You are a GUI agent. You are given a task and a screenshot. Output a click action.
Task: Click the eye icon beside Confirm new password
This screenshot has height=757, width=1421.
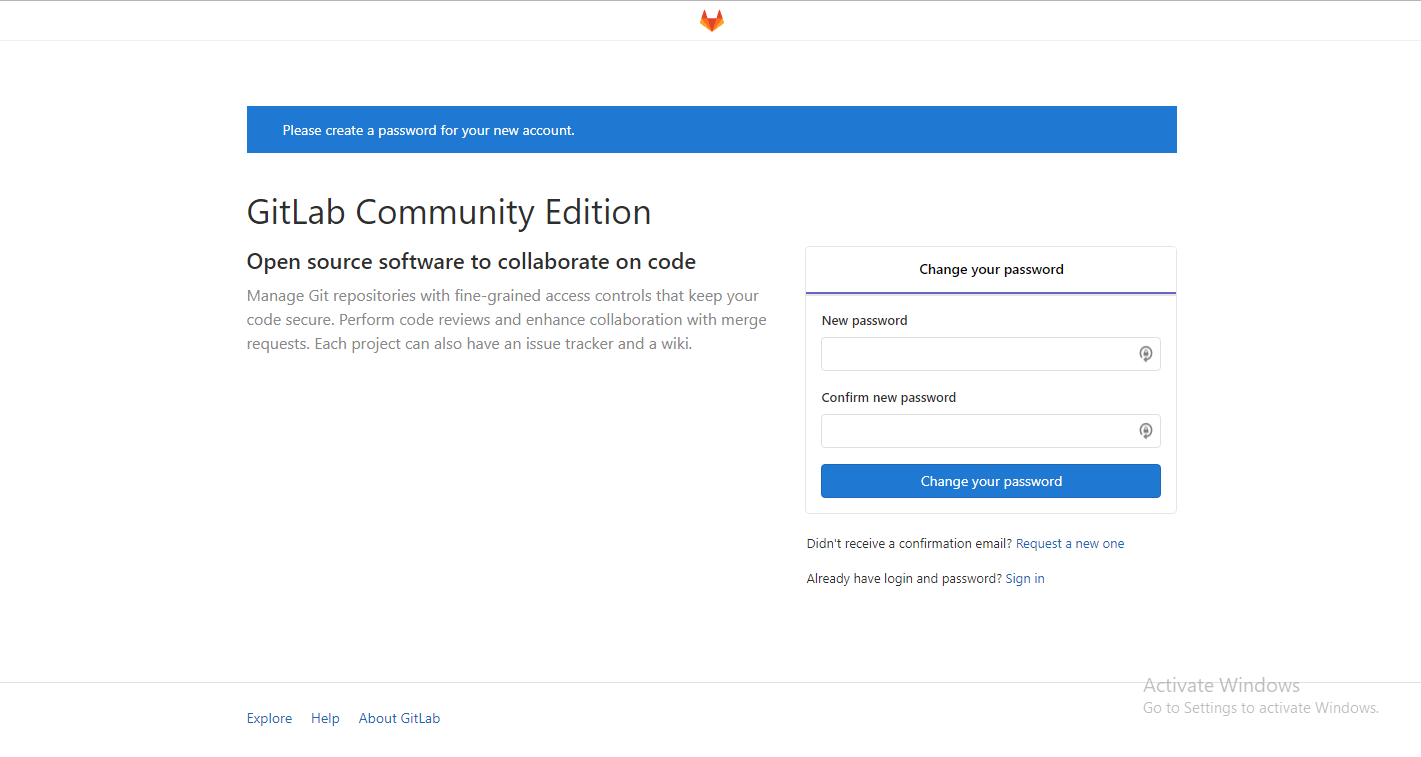(1146, 430)
